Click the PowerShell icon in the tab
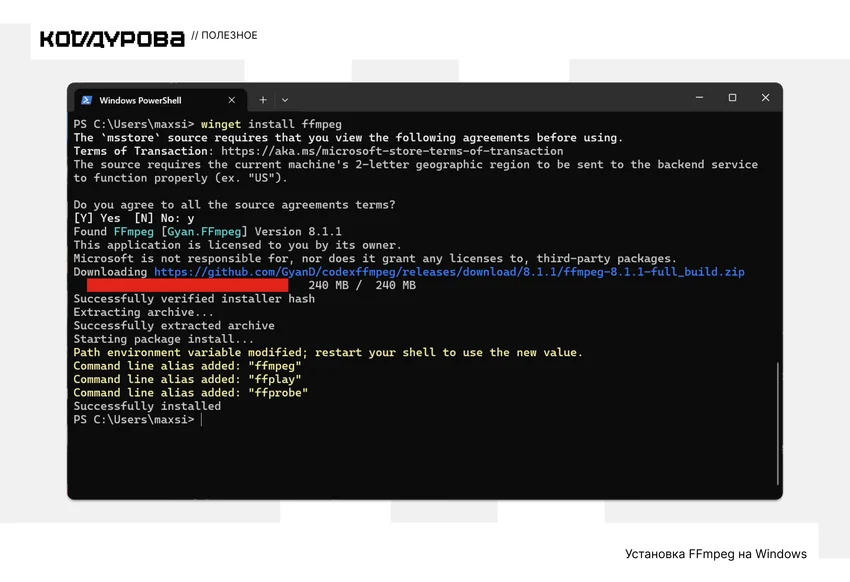Image resolution: width=850 pixels, height=582 pixels. pos(86,100)
